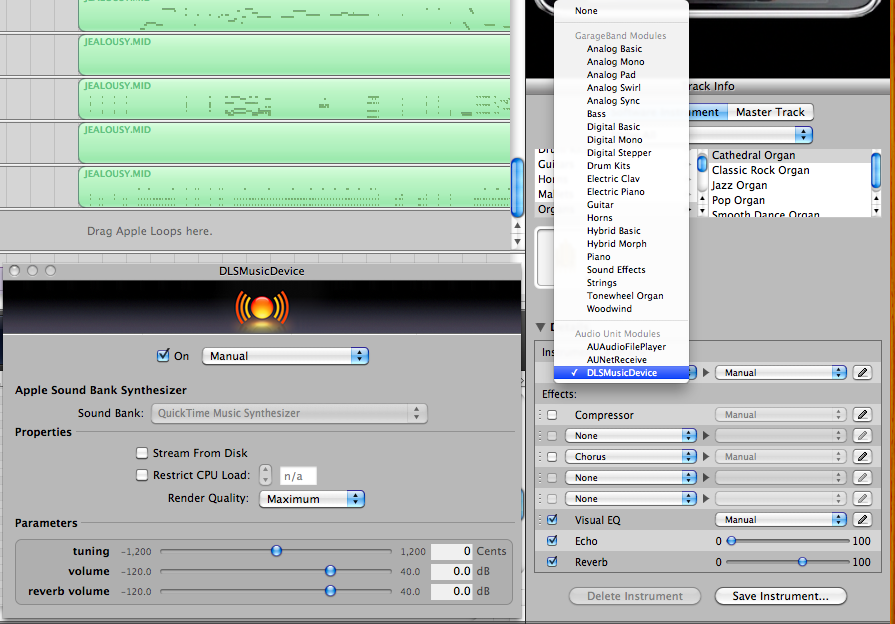
Task: Select the checked DLSMusicDevice menu item
Action: (x=621, y=373)
